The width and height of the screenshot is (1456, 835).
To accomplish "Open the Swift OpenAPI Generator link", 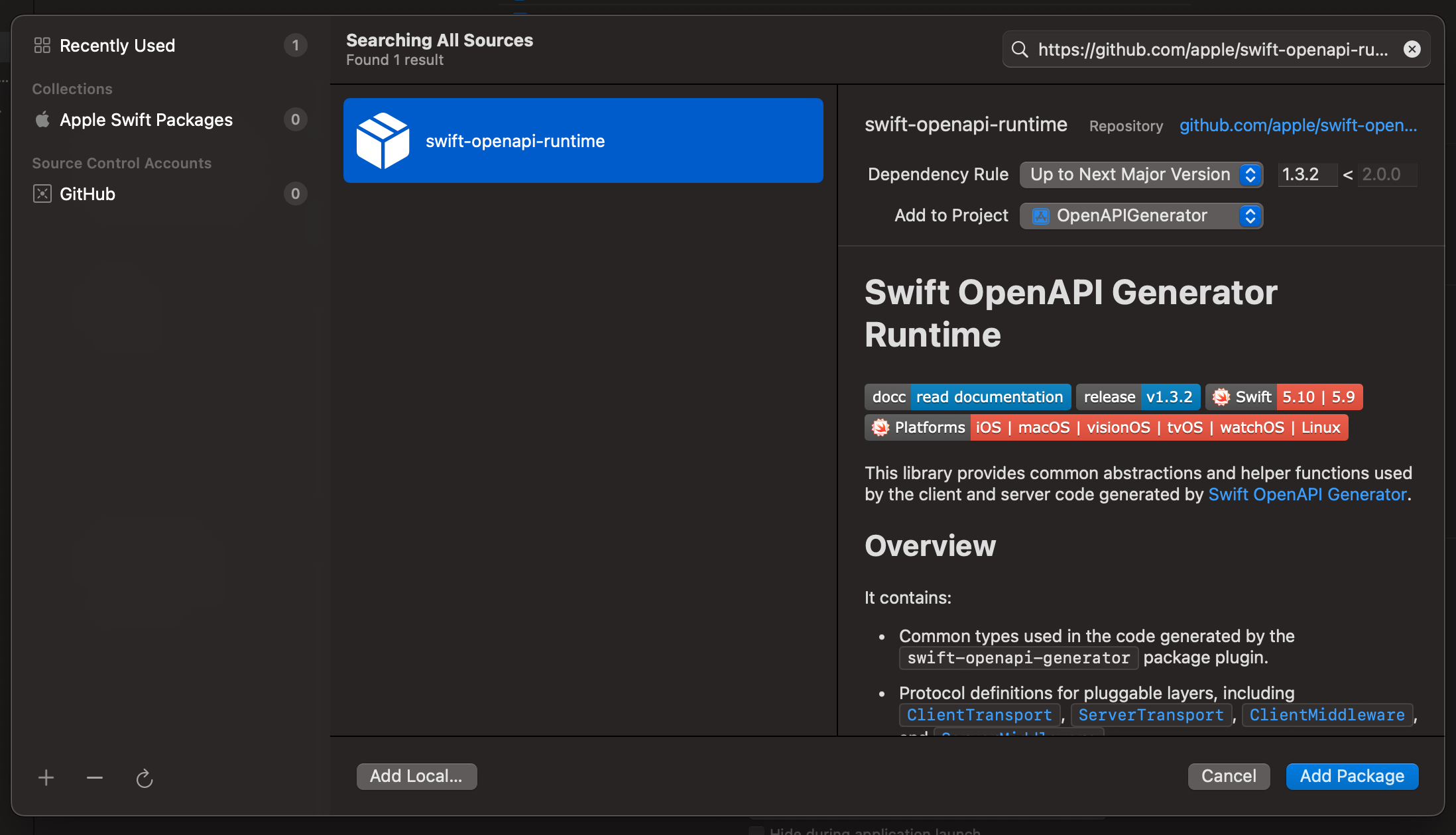I will tap(1307, 494).
